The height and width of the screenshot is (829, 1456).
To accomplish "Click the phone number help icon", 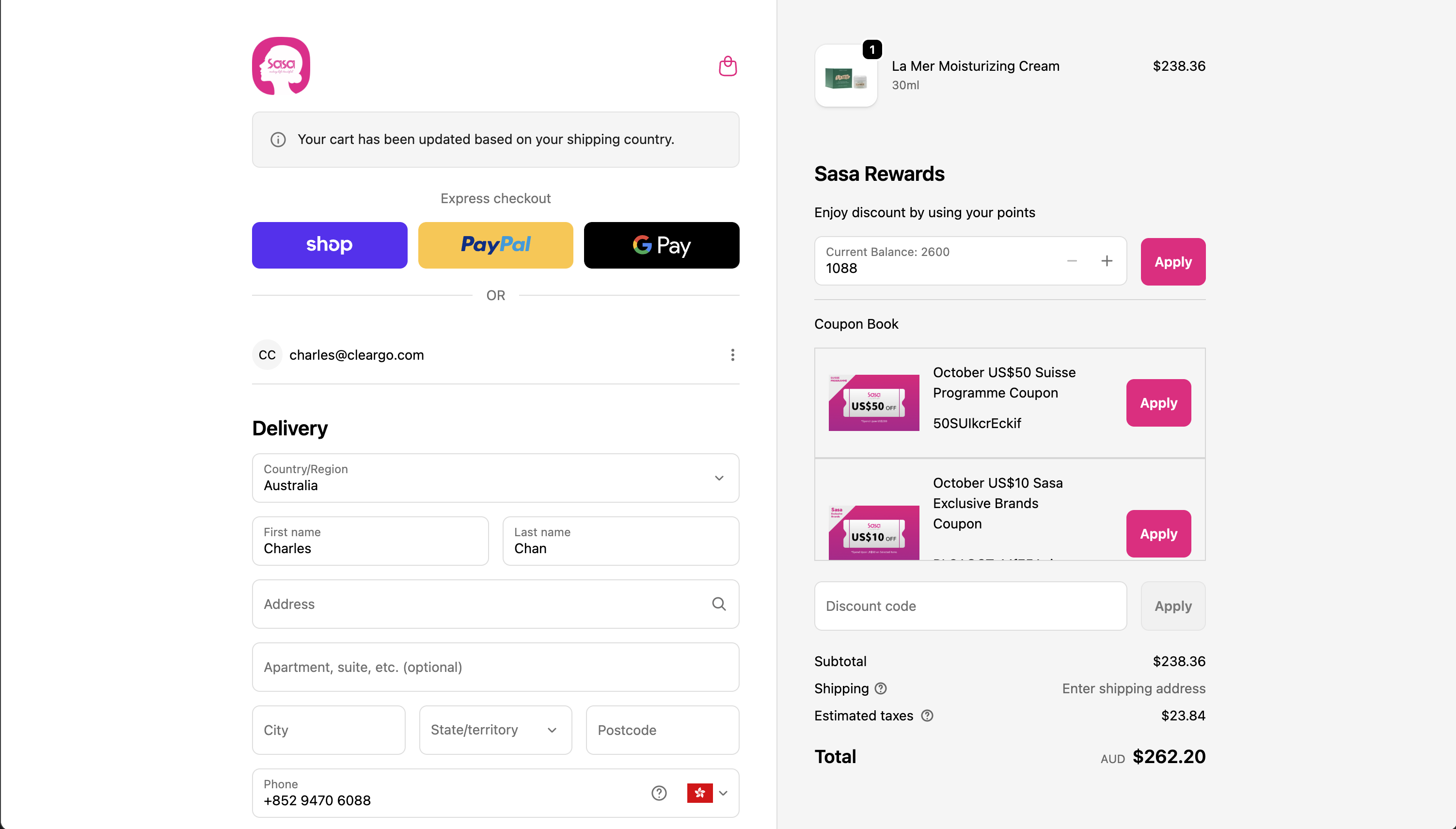I will tap(659, 793).
